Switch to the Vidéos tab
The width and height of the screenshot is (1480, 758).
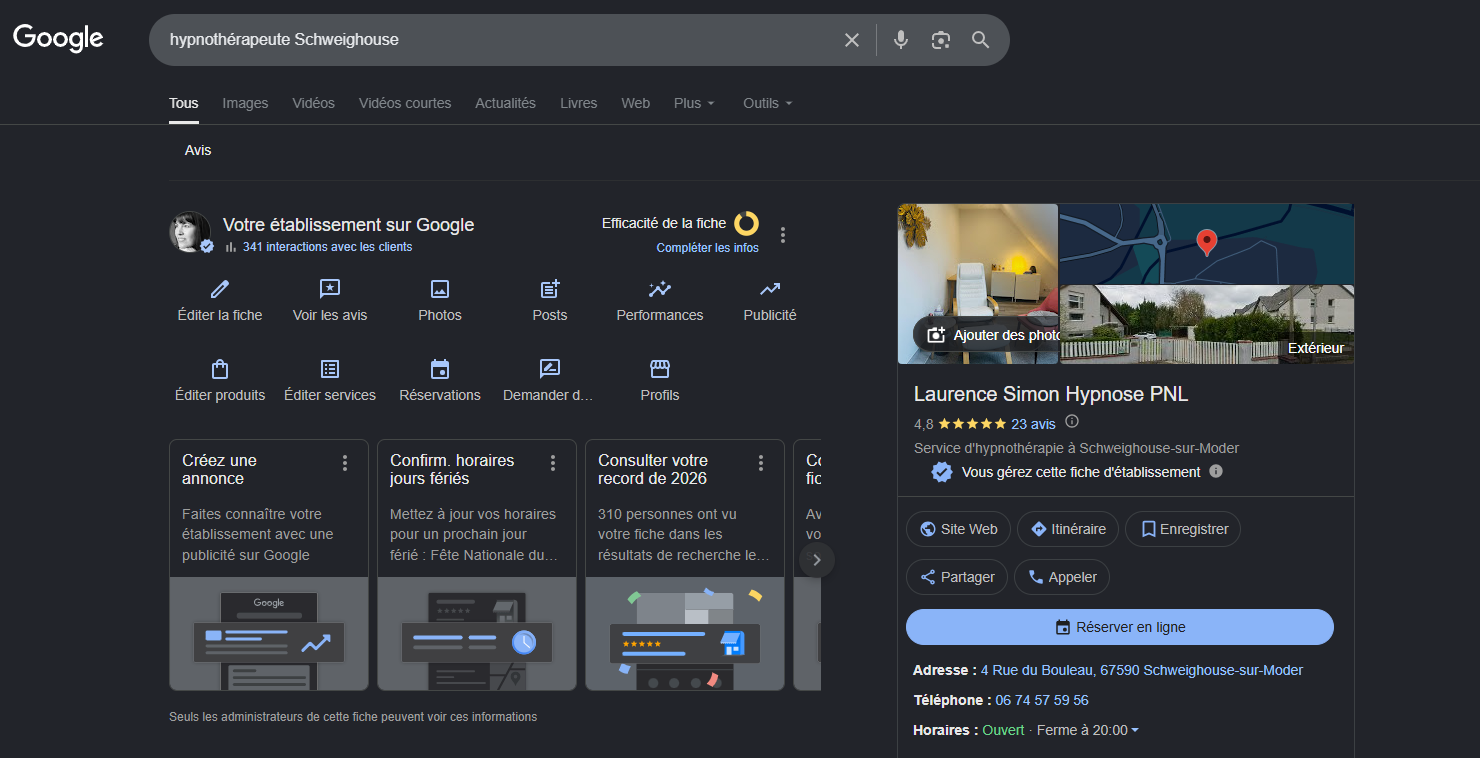click(x=313, y=103)
